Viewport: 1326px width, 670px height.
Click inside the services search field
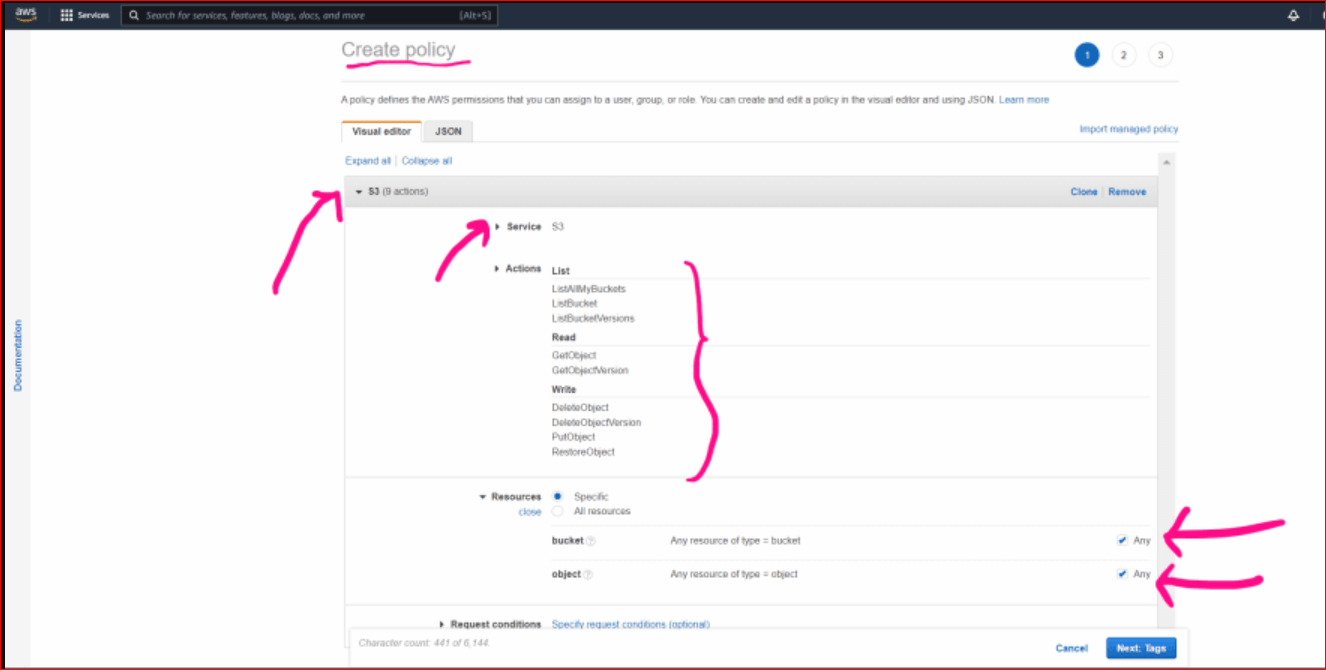point(300,14)
